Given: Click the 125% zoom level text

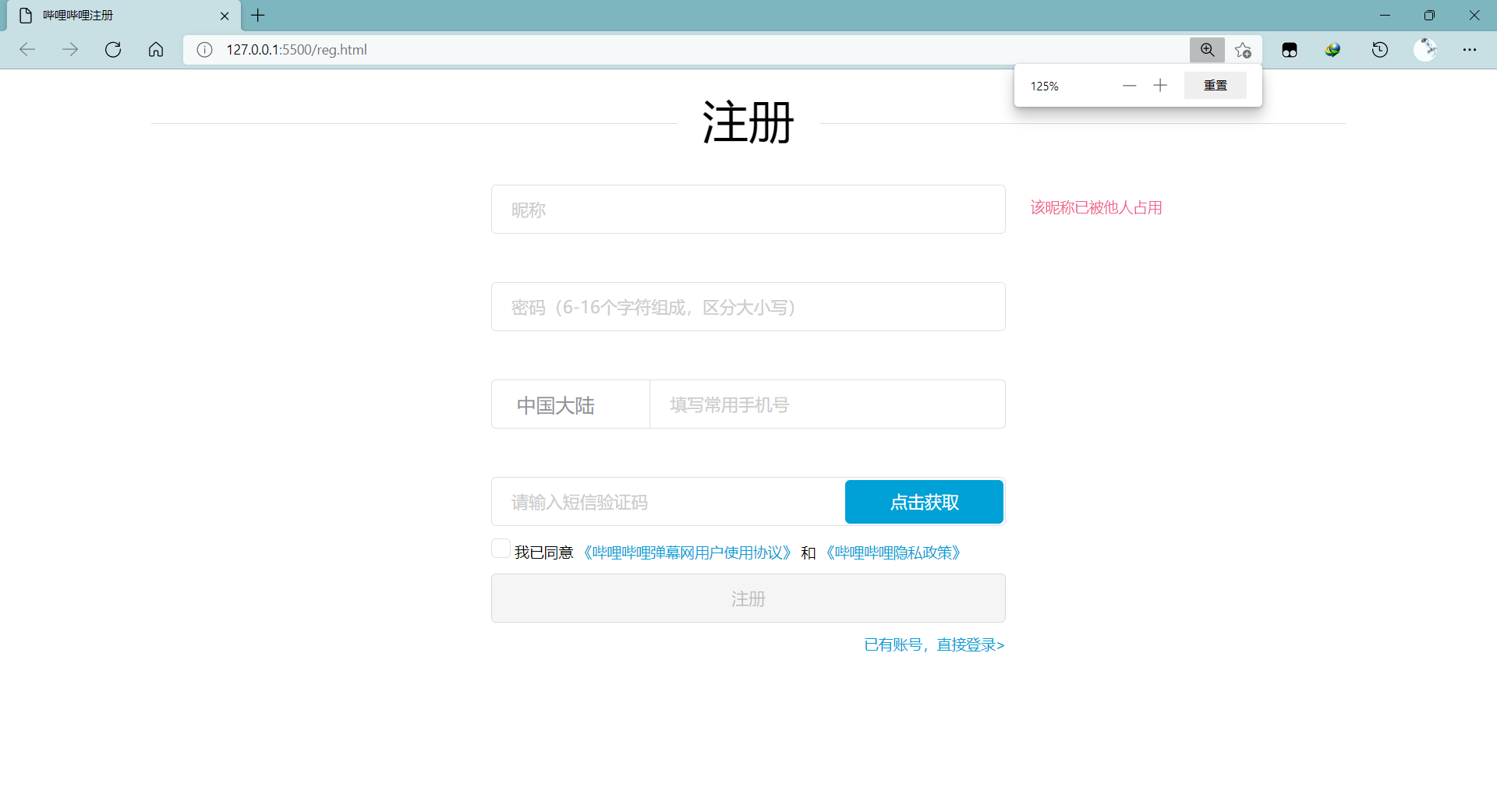Looking at the screenshot, I should (1045, 86).
